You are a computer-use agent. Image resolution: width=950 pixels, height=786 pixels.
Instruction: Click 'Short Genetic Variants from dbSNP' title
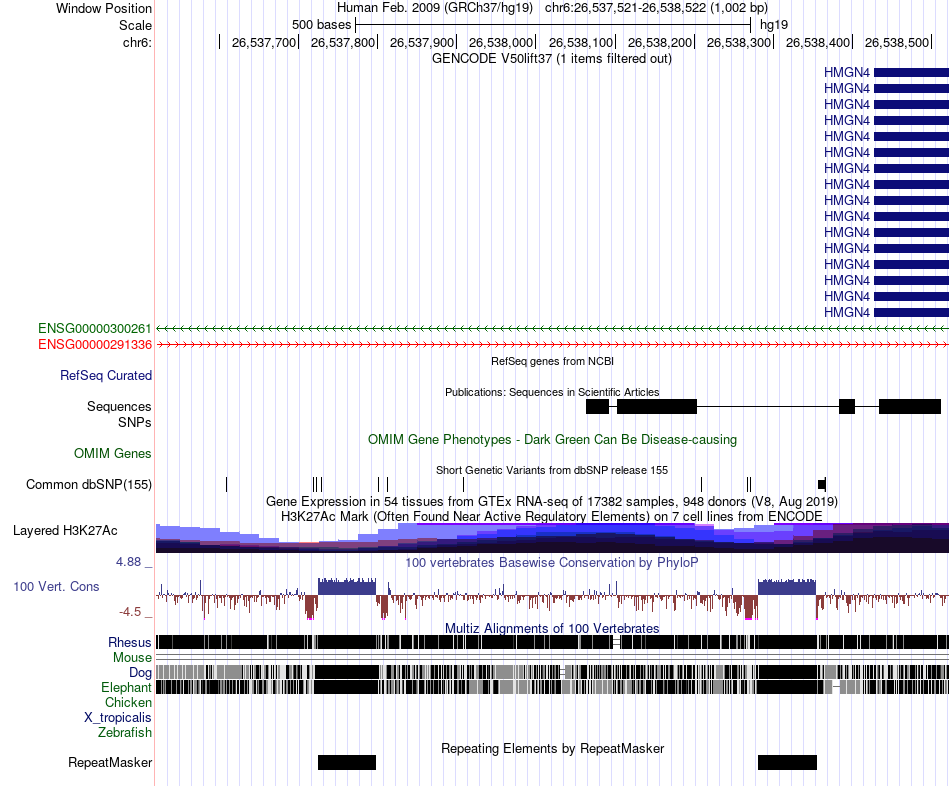[552, 470]
